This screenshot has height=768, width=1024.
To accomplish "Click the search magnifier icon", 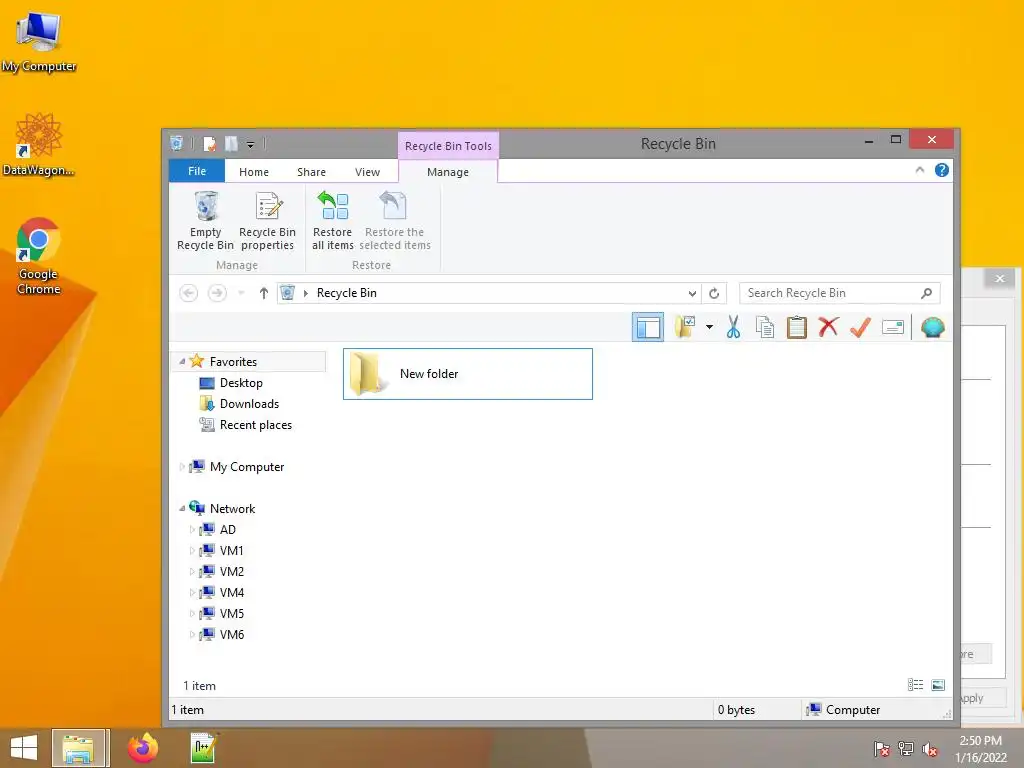I will pos(926,293).
